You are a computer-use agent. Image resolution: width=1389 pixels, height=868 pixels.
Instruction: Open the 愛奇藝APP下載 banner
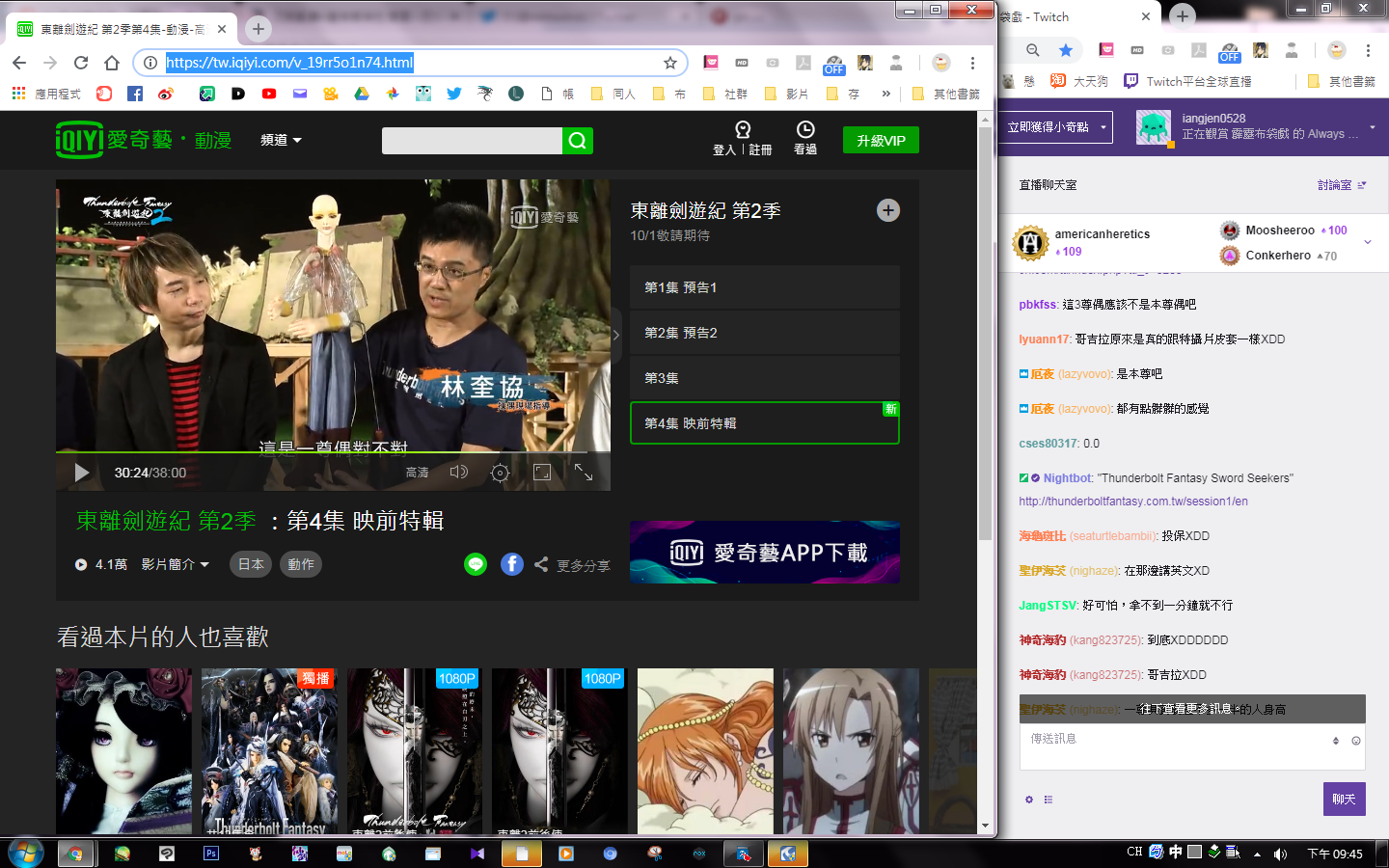tap(765, 552)
